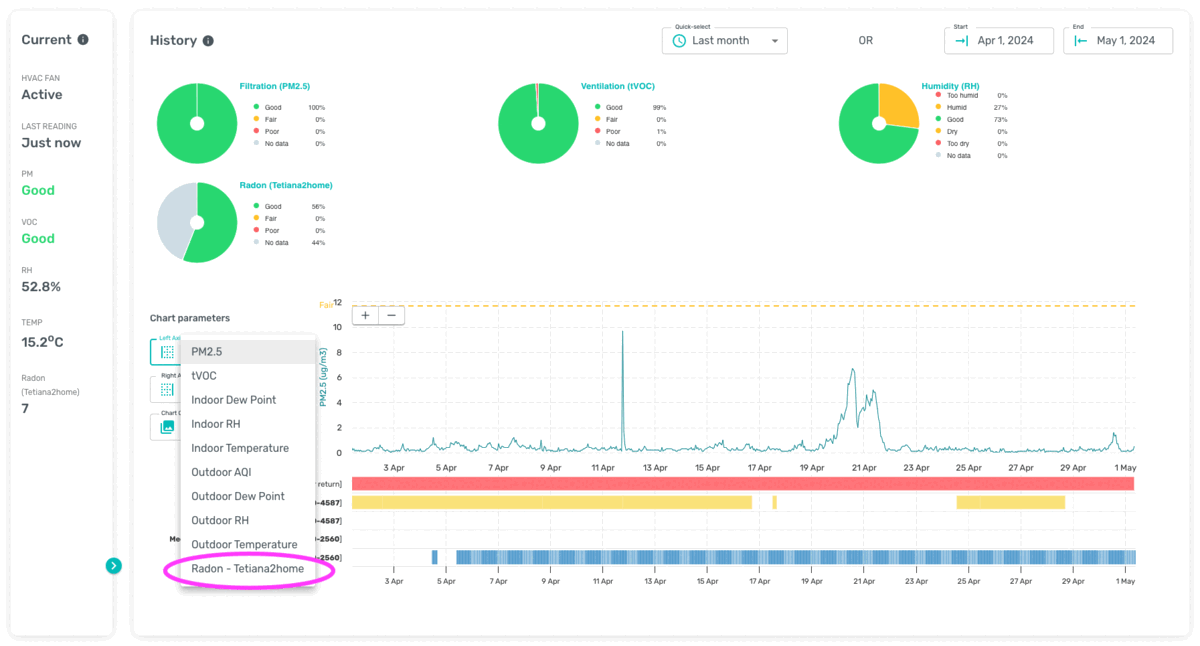Click the End date arrow icon
1200x646 pixels.
1081,41
